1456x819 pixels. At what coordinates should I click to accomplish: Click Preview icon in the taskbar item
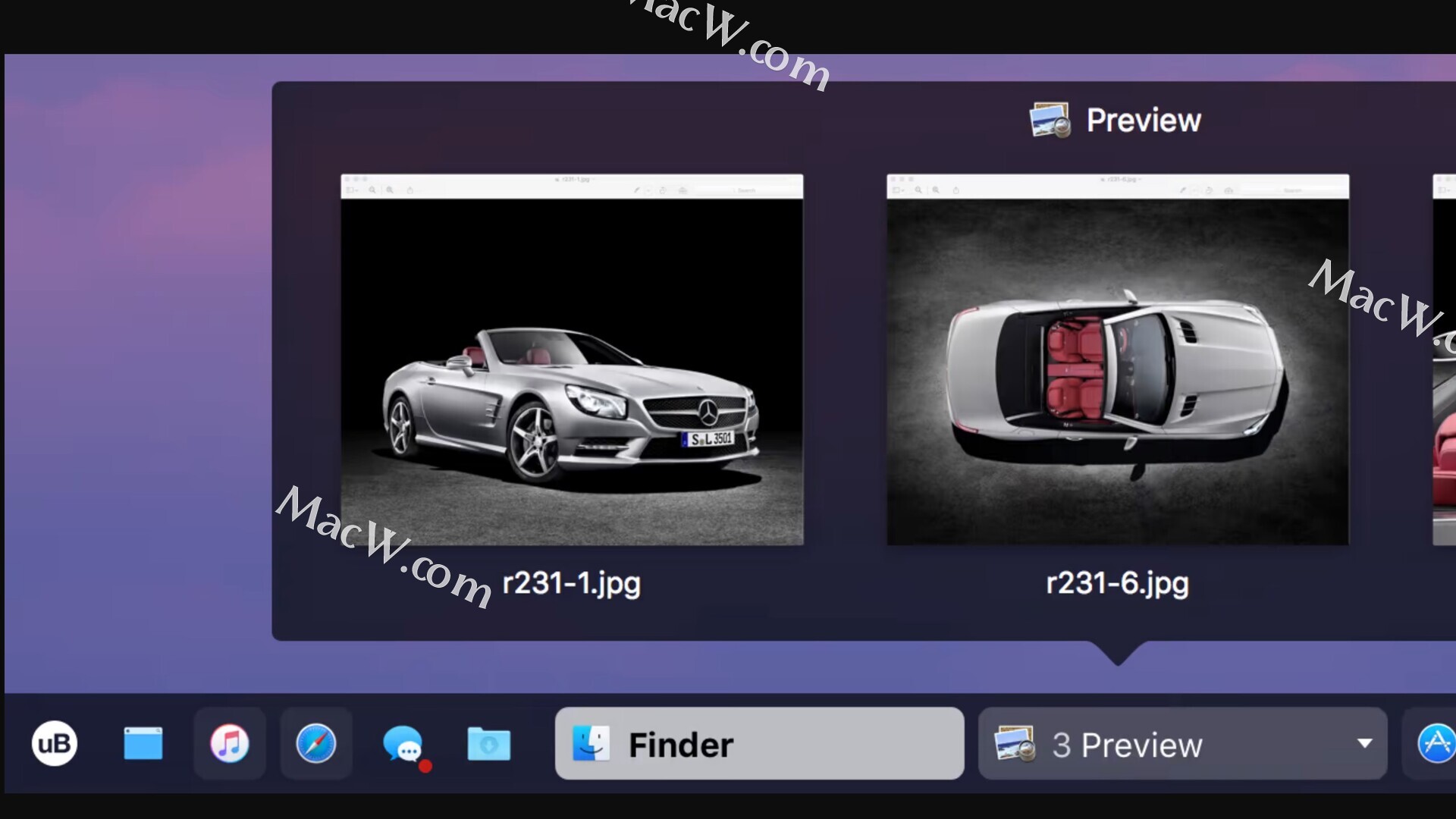[x=1015, y=743]
